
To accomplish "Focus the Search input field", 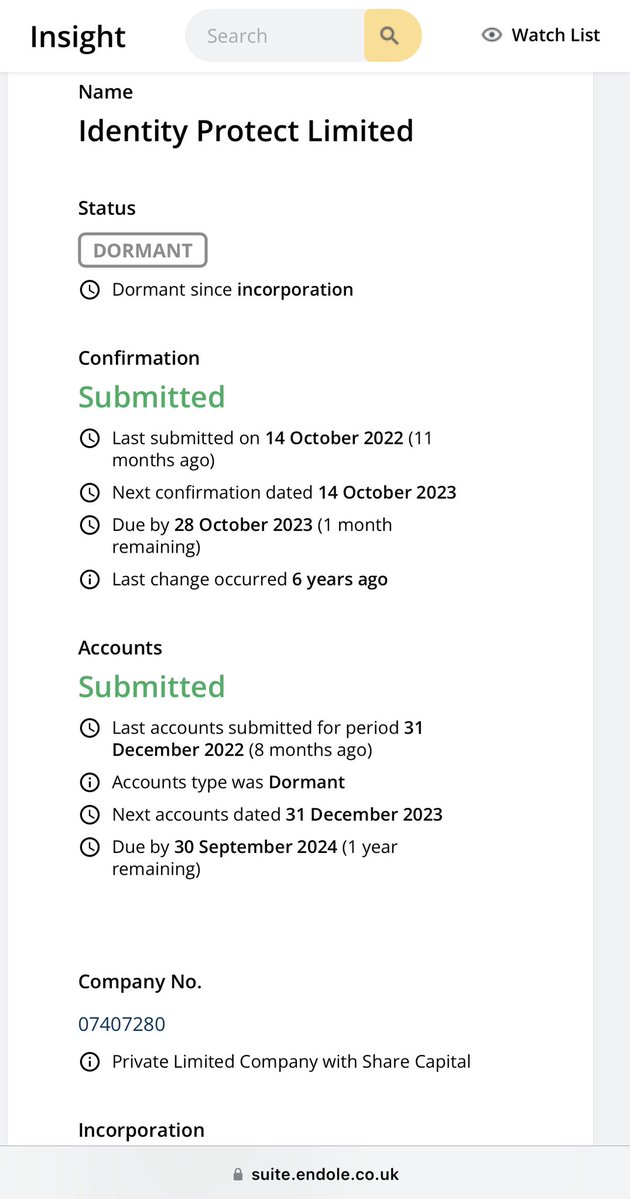I will pos(275,35).
